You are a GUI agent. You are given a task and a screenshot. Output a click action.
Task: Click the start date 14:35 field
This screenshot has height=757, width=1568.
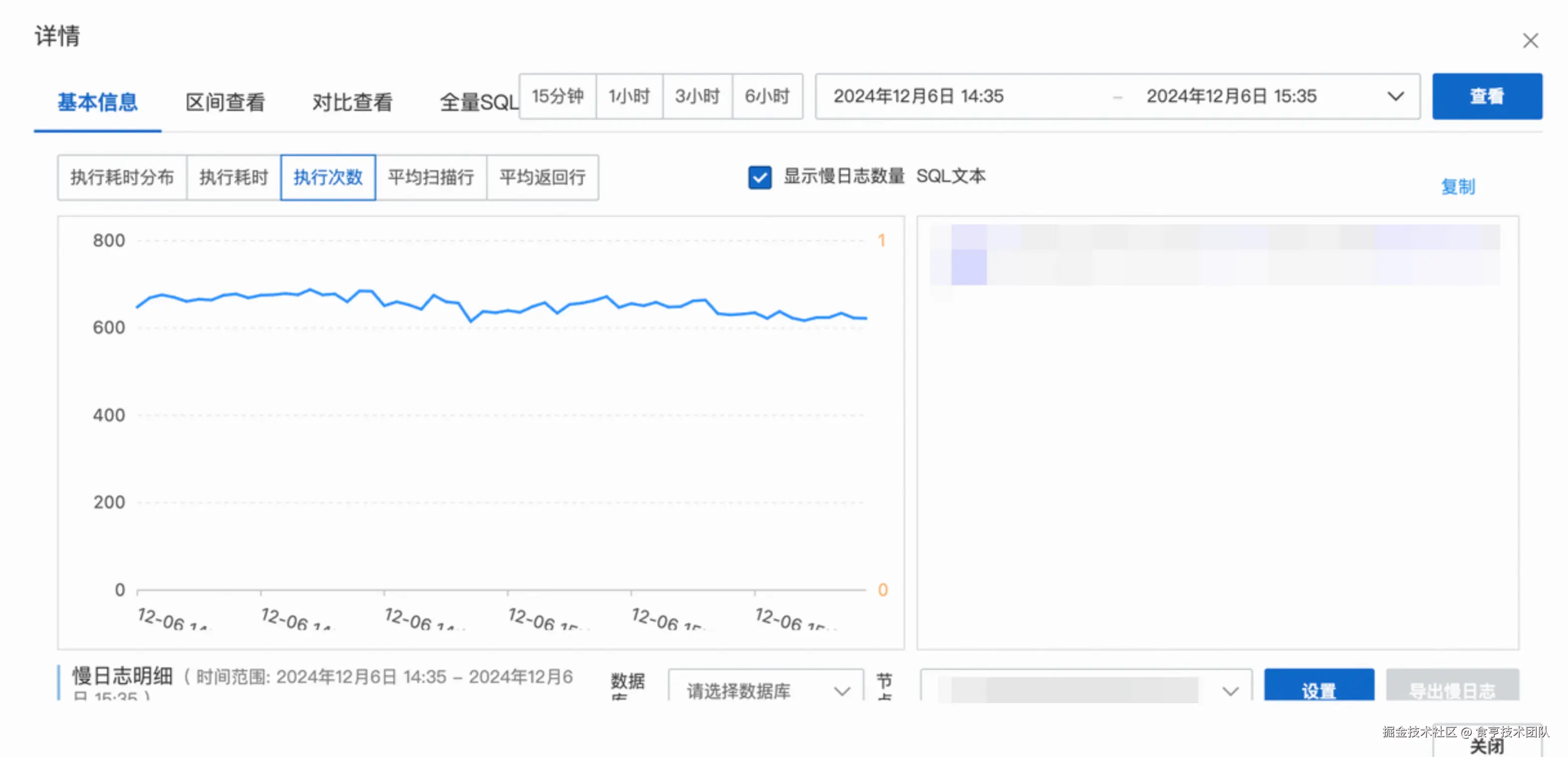click(918, 96)
